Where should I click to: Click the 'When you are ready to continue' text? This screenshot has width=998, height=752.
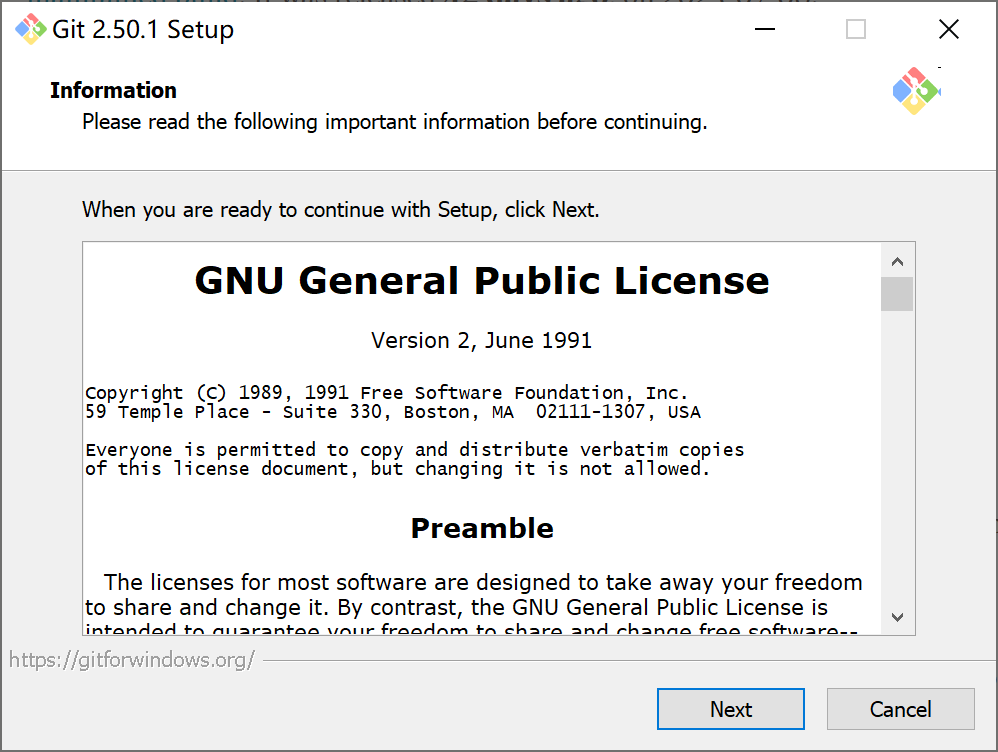pos(341,209)
